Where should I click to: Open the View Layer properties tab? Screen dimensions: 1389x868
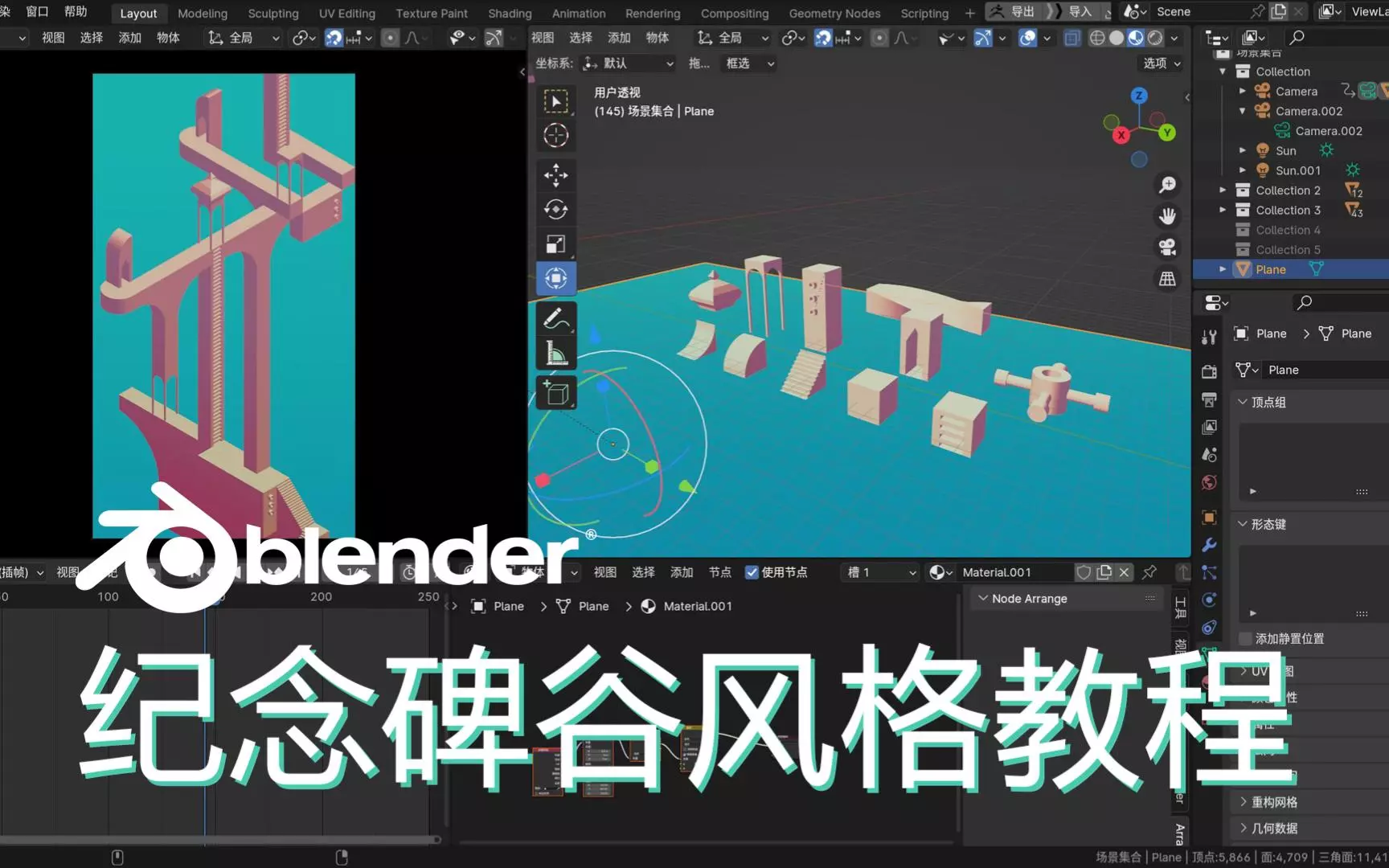pos(1209,427)
